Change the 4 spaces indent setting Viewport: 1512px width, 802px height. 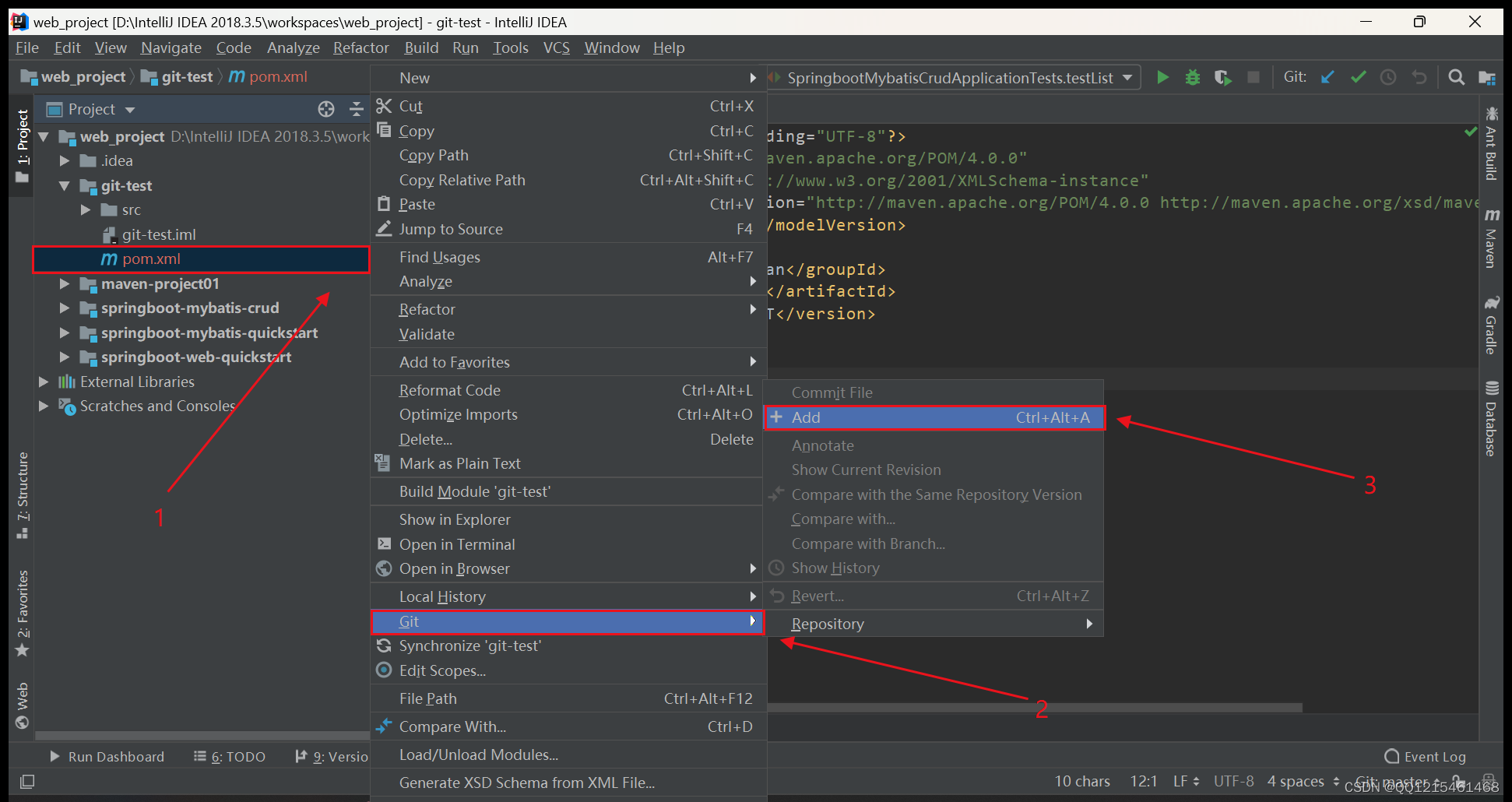pos(1303,781)
